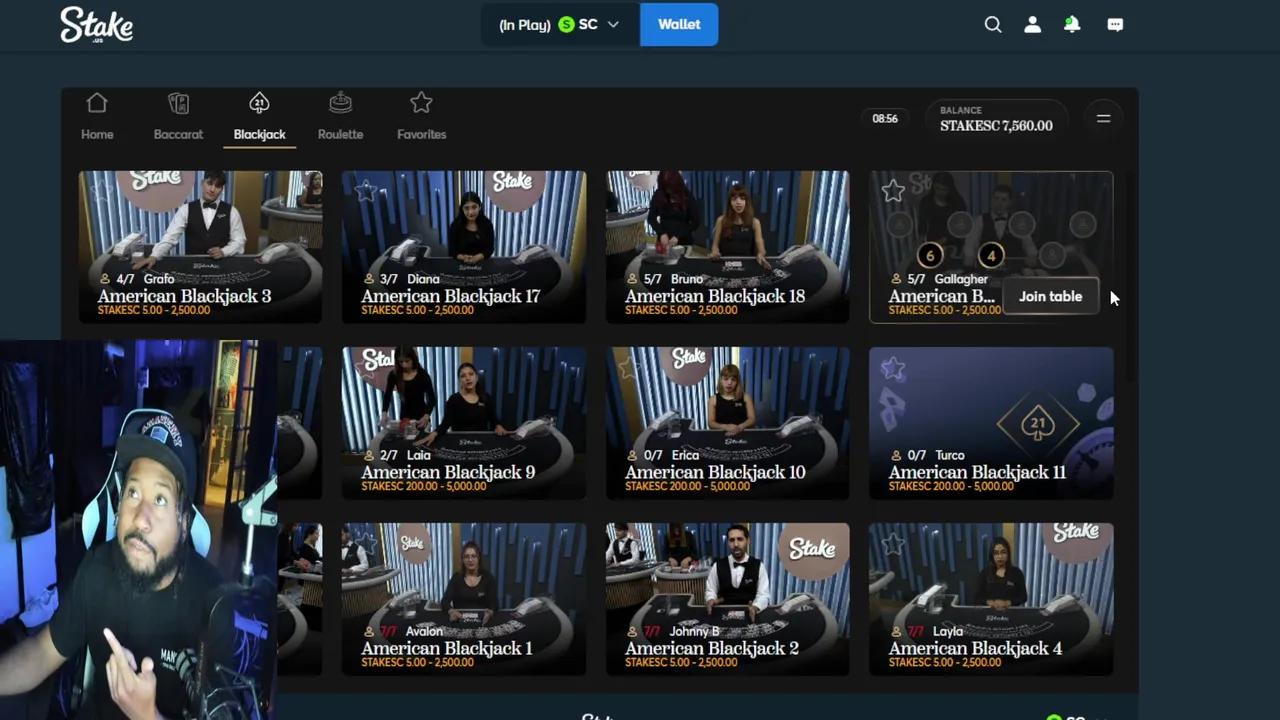Click the Baccarat cards icon
The height and width of the screenshot is (720, 1280).
coord(178,103)
